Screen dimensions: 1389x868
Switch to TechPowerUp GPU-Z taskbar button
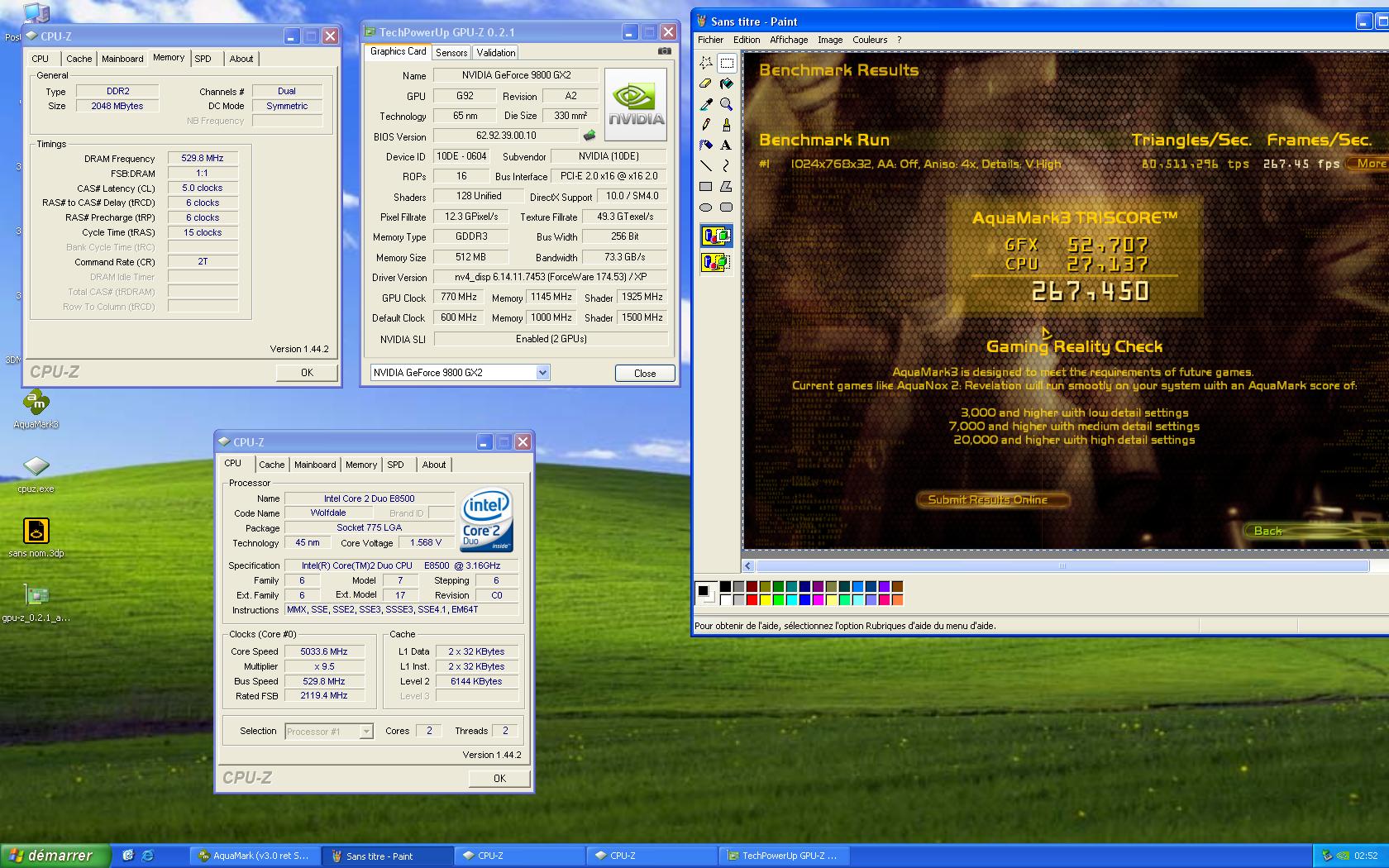(784, 856)
